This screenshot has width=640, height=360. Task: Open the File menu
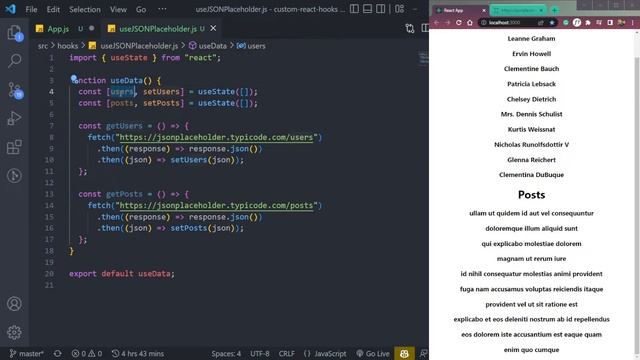tap(31, 9)
